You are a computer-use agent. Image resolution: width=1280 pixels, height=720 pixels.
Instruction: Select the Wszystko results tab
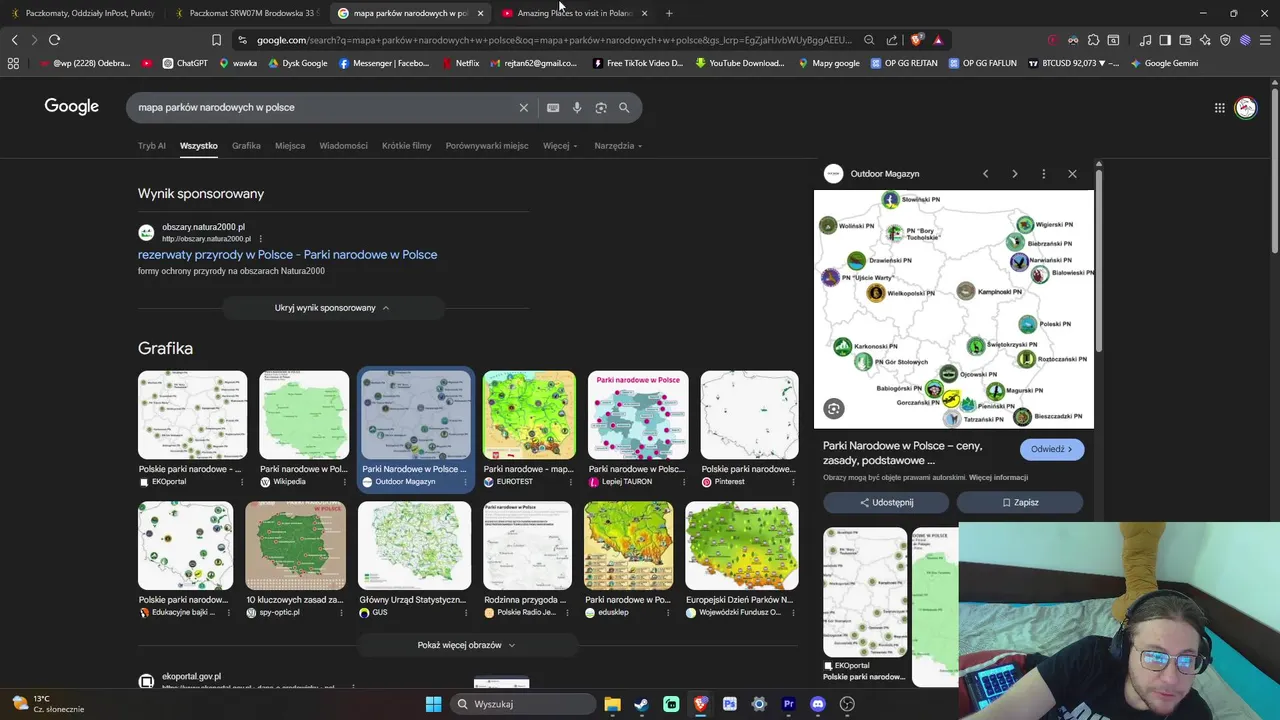(199, 146)
